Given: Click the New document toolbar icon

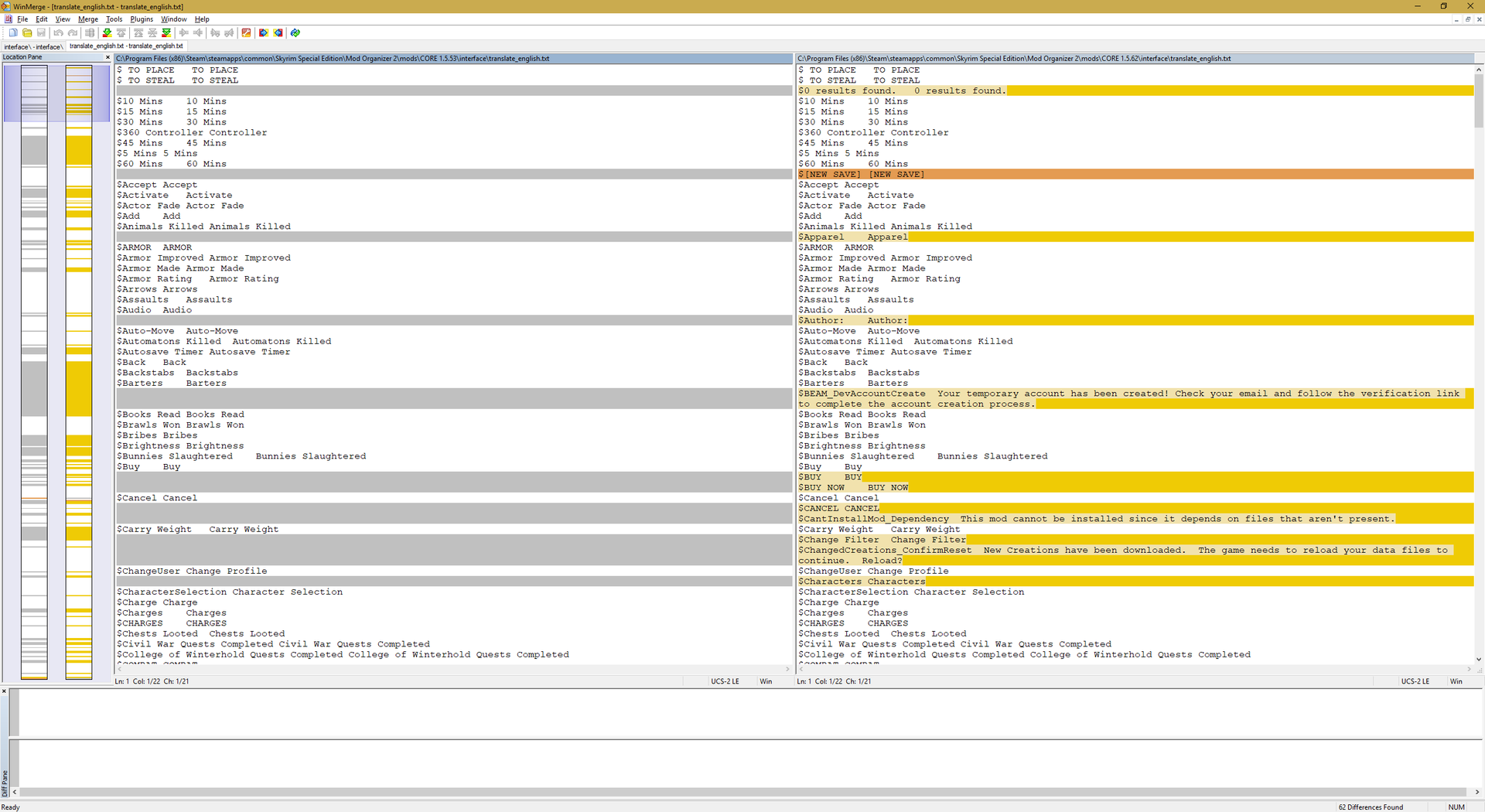Looking at the screenshot, I should 13,32.
